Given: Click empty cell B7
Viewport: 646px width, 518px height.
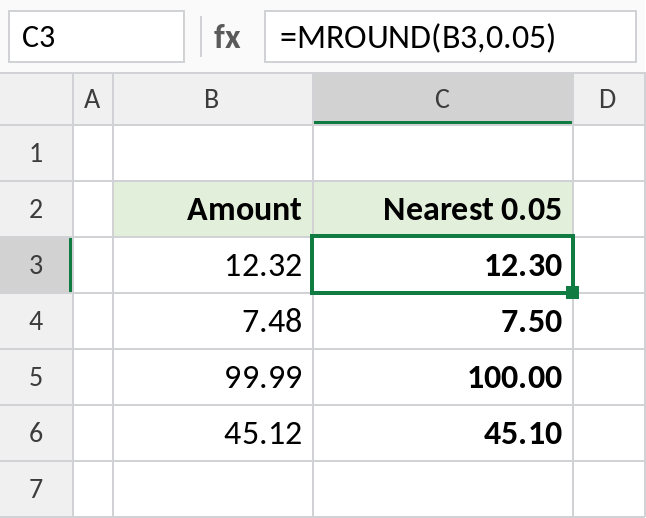Looking at the screenshot, I should click(x=213, y=489).
